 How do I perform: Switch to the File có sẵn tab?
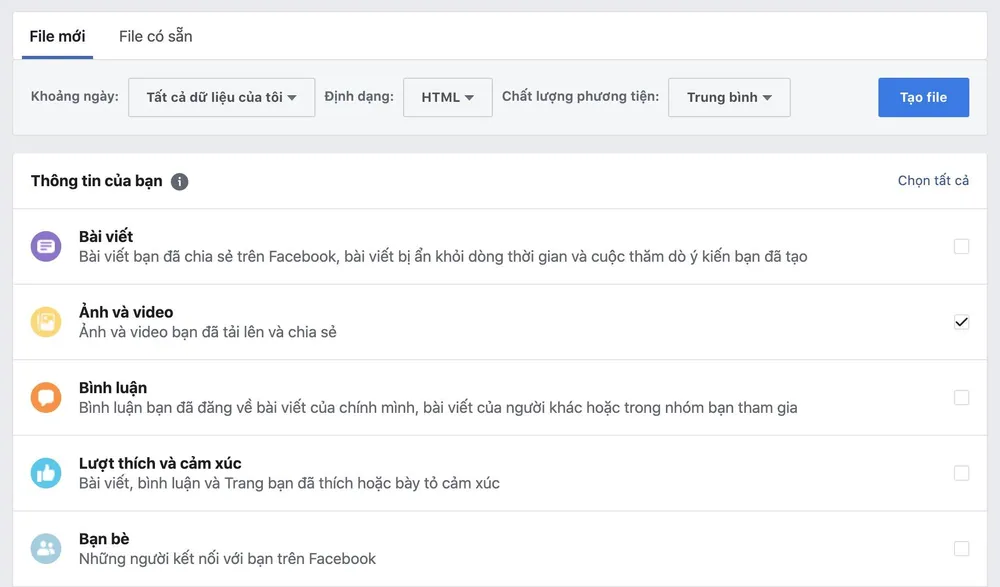pyautogui.click(x=155, y=34)
